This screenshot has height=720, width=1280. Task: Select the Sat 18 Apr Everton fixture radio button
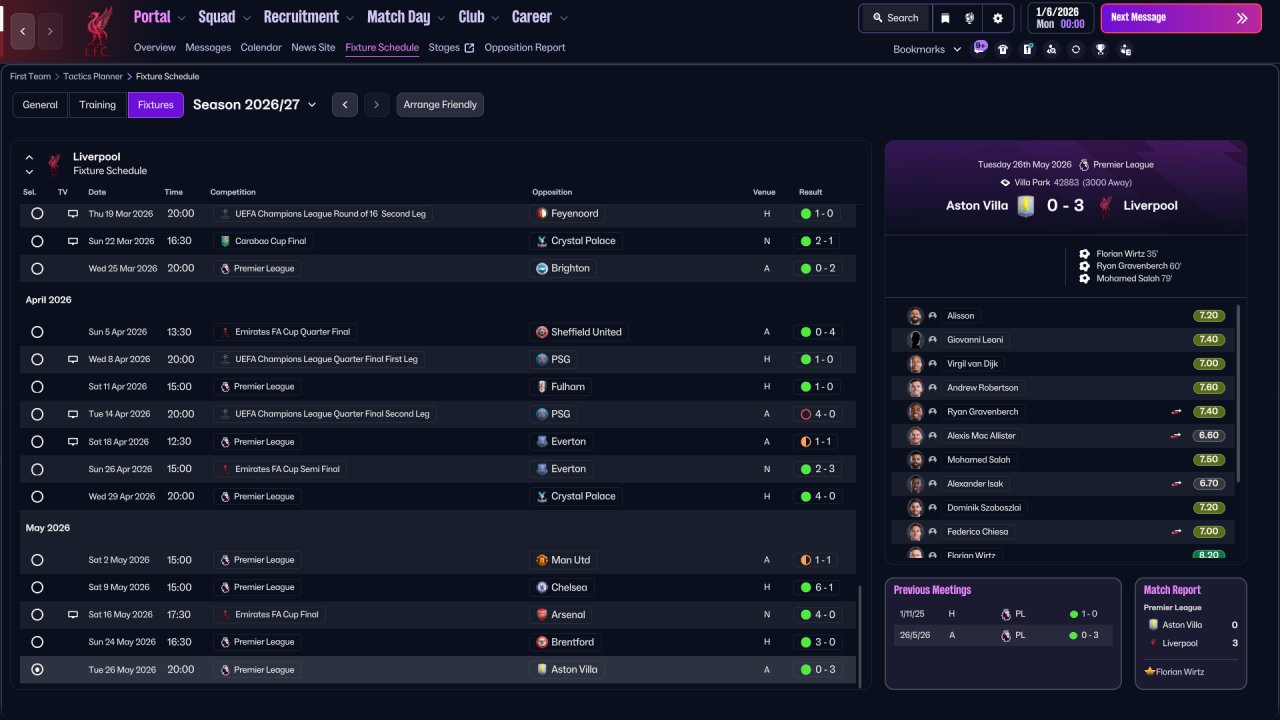[37, 442]
